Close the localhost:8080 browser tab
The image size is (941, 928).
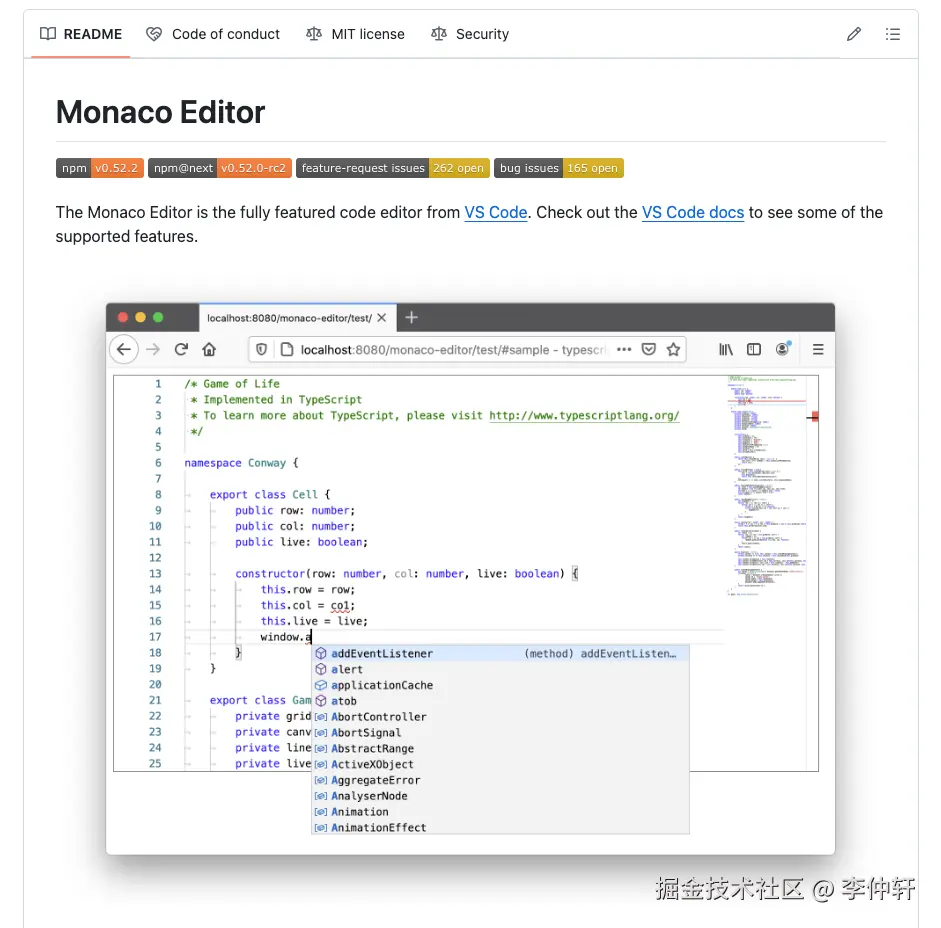[382, 318]
